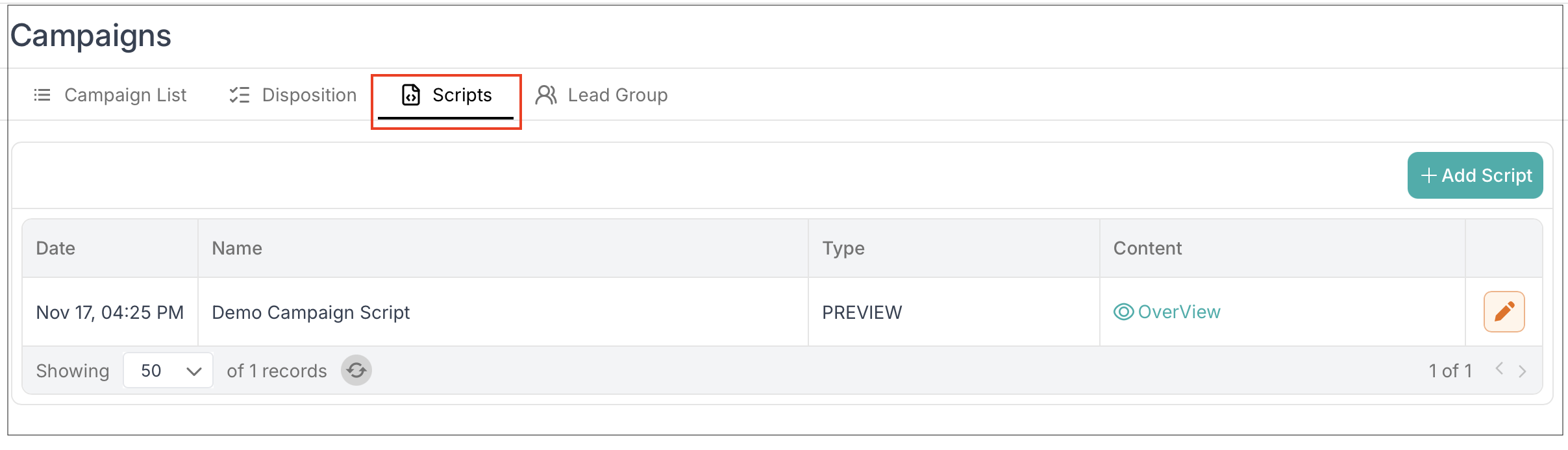
Task: Select the Lead Group tab
Action: pos(617,95)
